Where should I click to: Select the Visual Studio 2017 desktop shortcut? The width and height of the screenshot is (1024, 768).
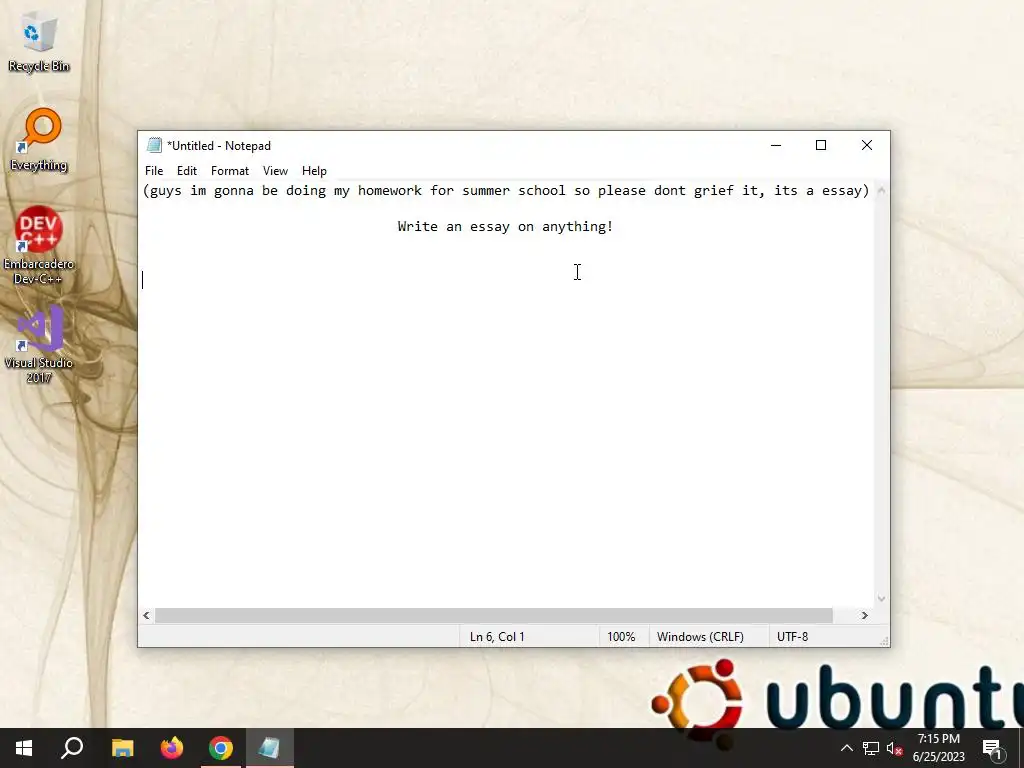[x=39, y=344]
